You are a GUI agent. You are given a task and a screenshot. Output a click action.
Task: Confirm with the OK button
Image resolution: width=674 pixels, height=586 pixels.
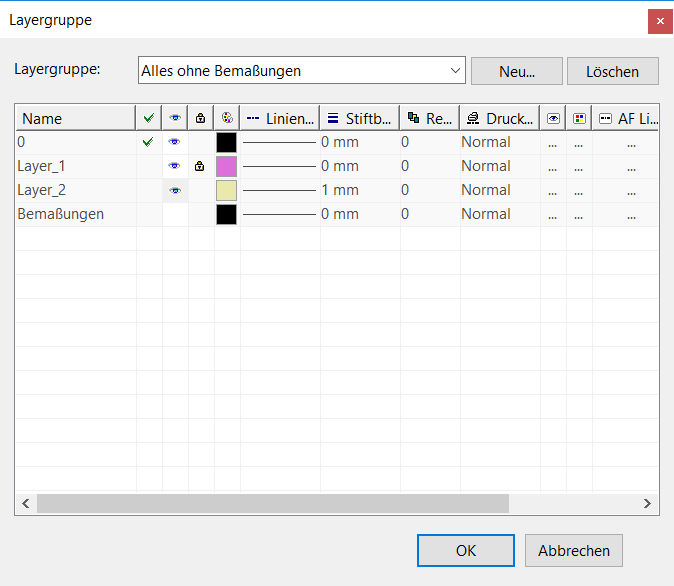coord(466,550)
